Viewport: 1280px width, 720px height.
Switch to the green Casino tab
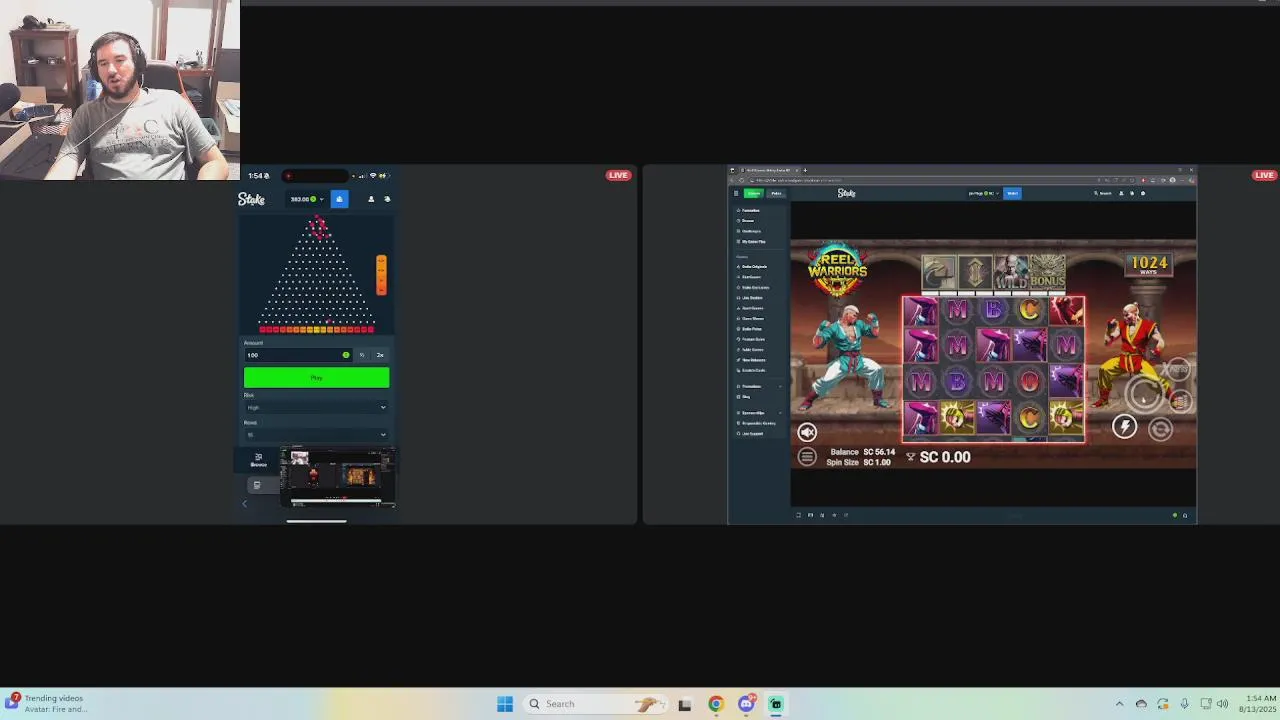754,193
